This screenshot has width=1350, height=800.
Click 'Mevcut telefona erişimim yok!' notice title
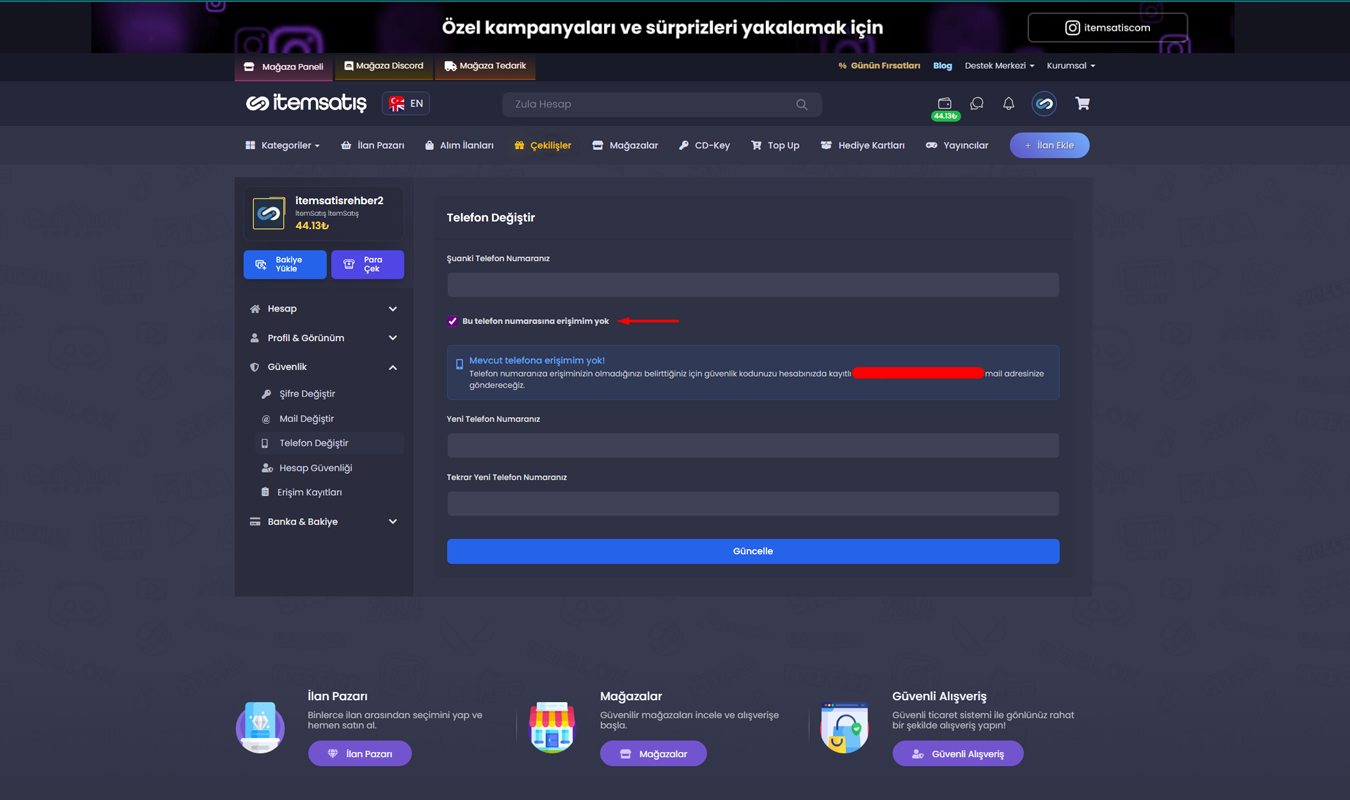coord(537,360)
